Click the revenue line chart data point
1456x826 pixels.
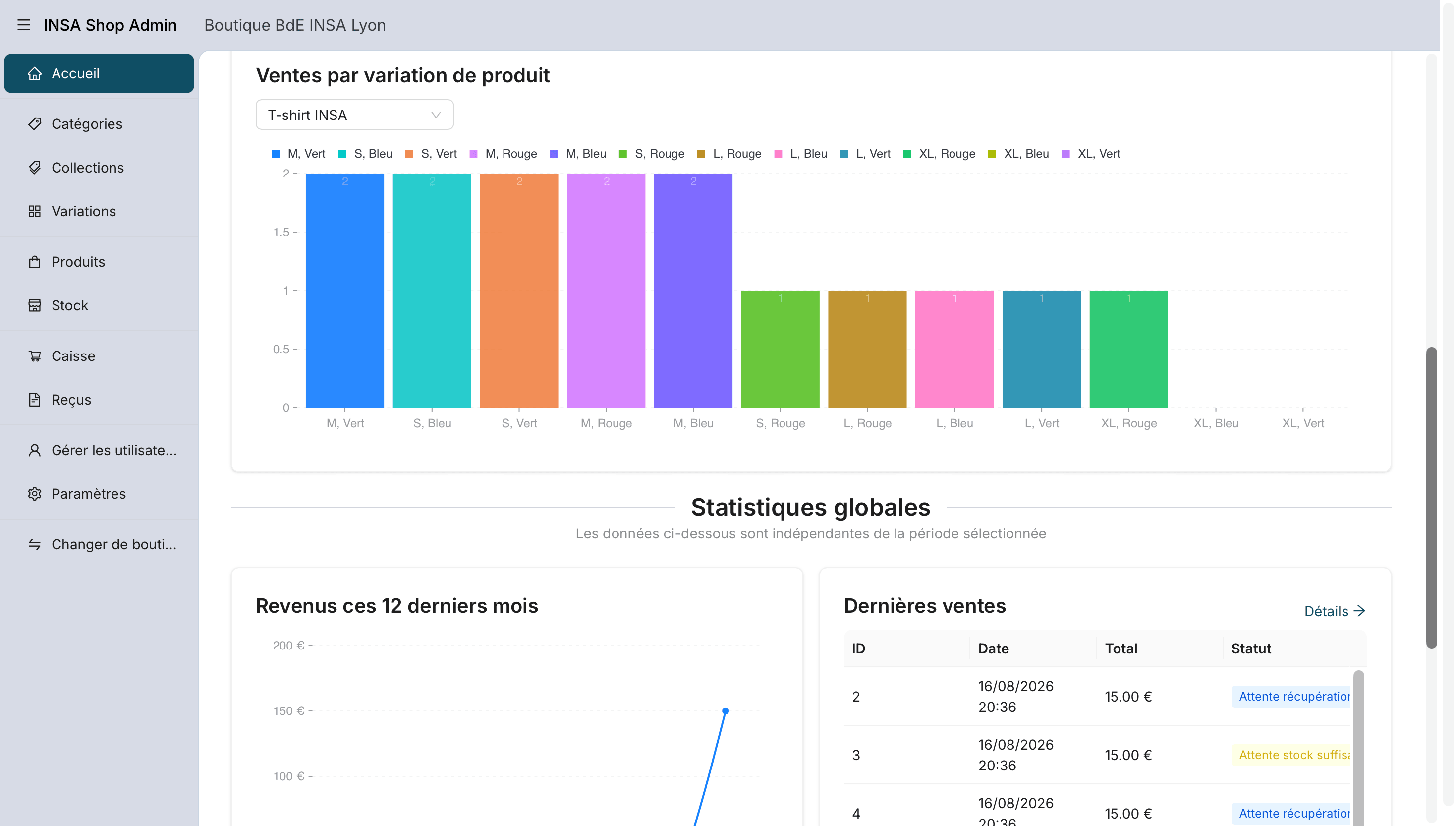coord(725,711)
